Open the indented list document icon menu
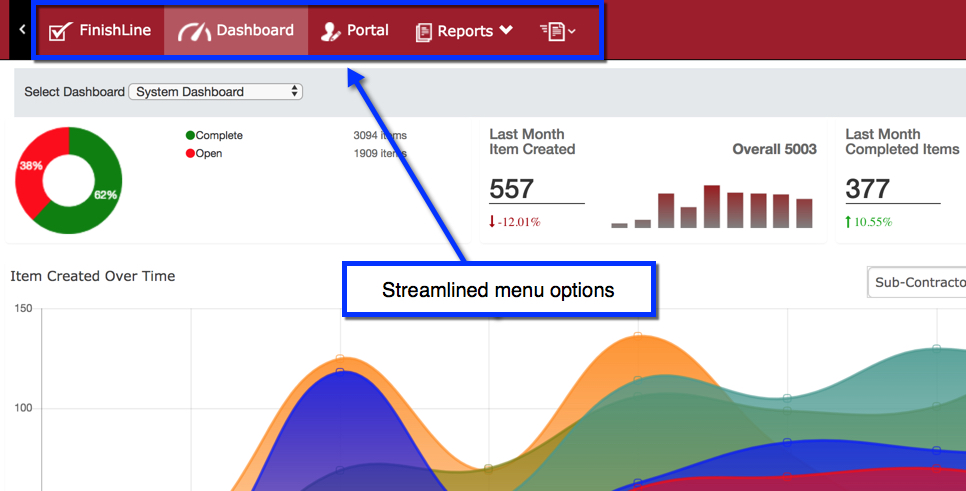The image size is (966, 491). coord(557,32)
